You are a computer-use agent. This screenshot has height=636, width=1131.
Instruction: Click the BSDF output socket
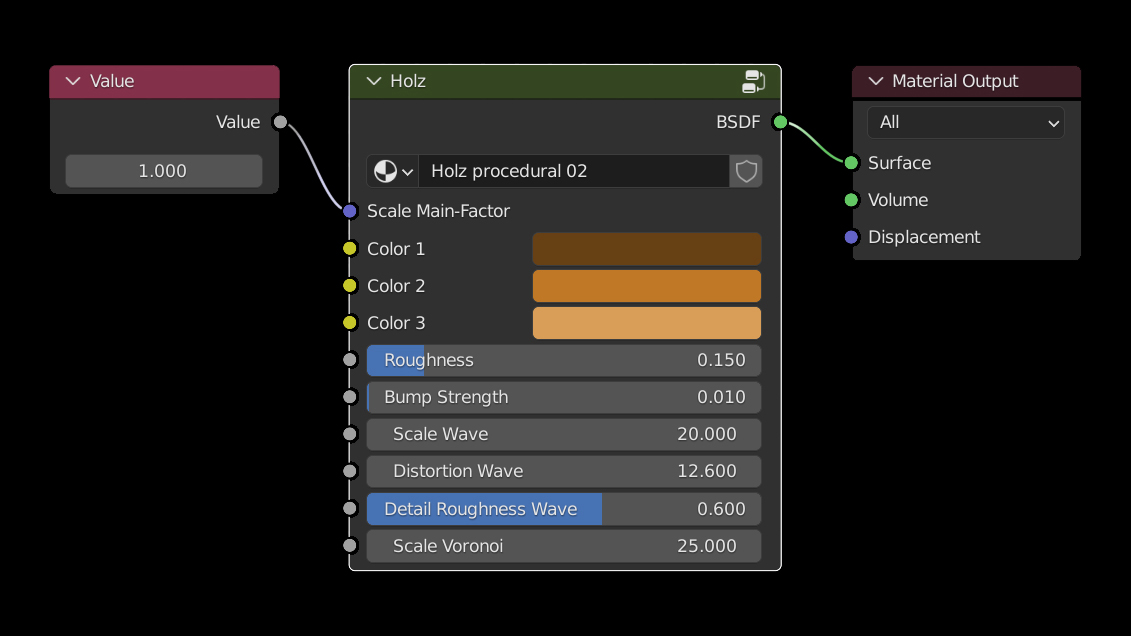tap(780, 122)
